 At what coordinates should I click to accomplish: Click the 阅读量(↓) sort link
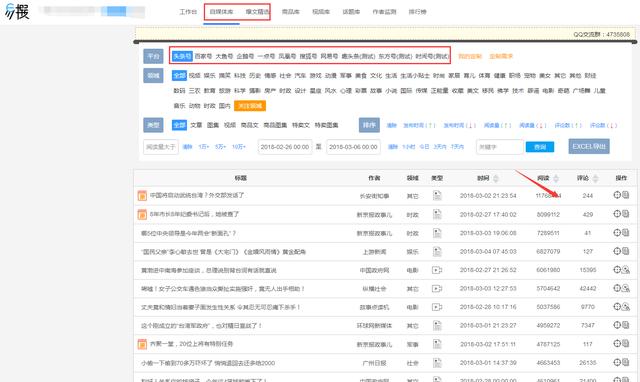point(533,125)
